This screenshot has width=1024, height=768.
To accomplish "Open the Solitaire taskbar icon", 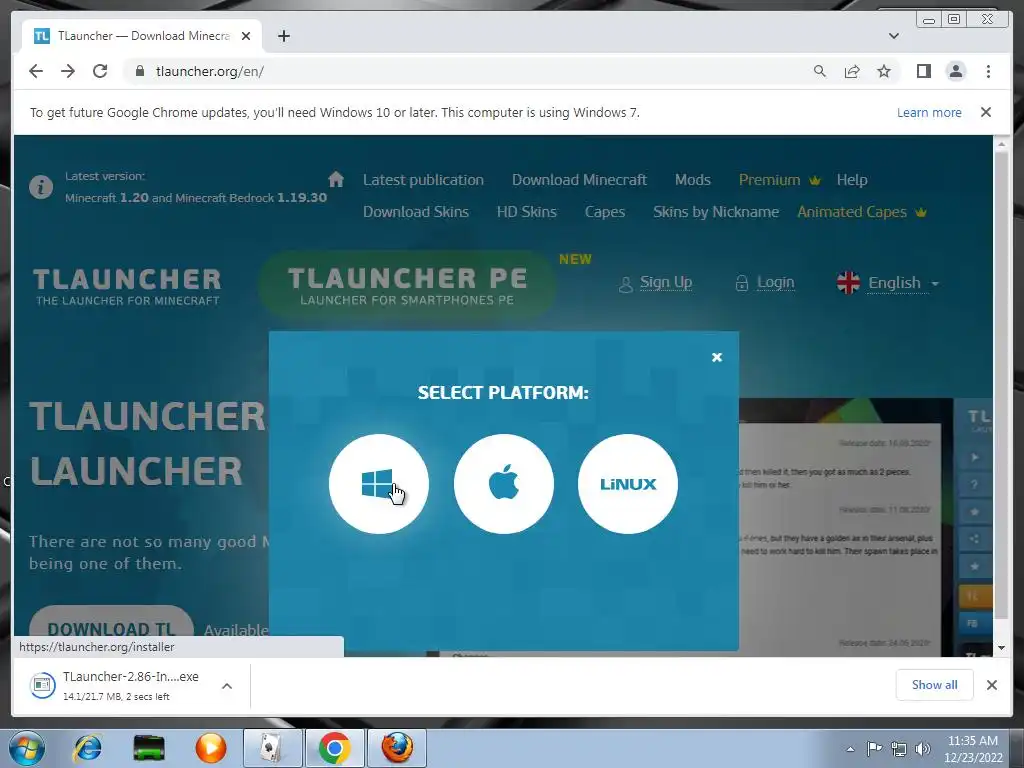I will pos(272,748).
